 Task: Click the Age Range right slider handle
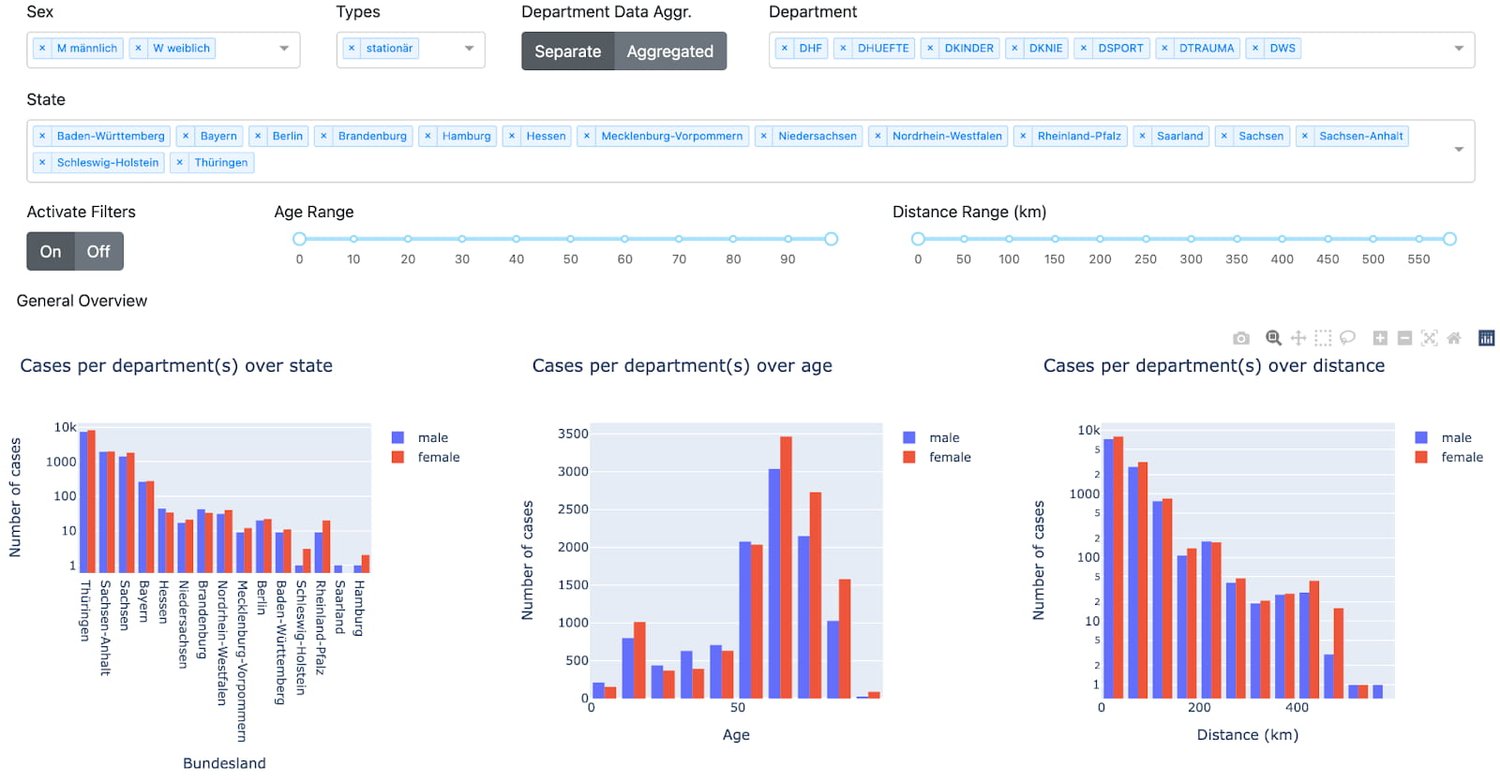831,239
